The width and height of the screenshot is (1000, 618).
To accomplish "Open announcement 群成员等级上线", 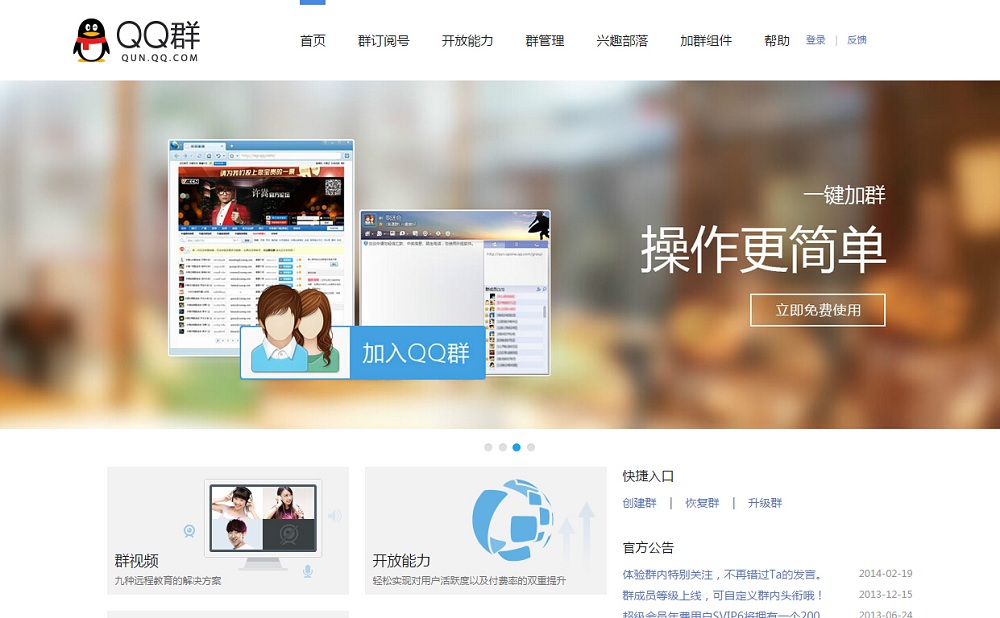I will [723, 595].
